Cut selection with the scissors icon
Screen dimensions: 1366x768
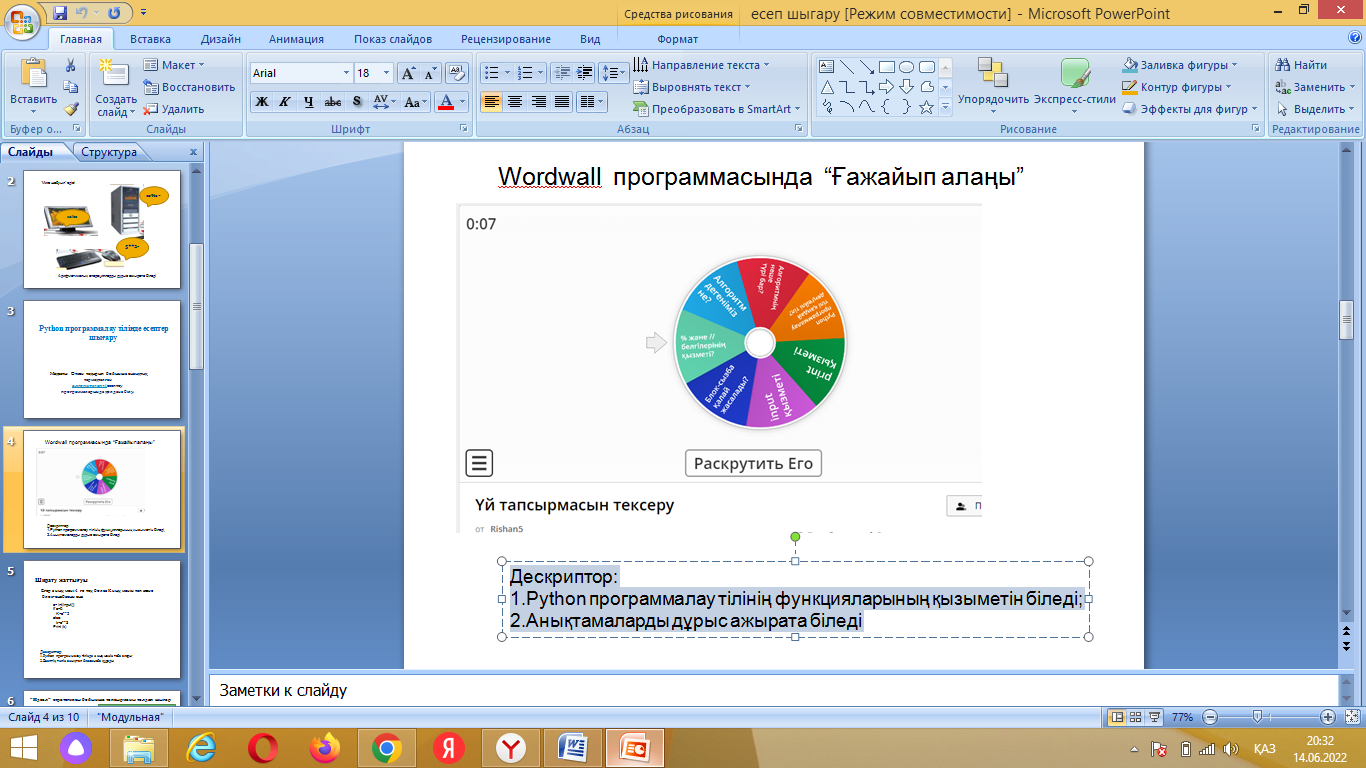tap(71, 65)
